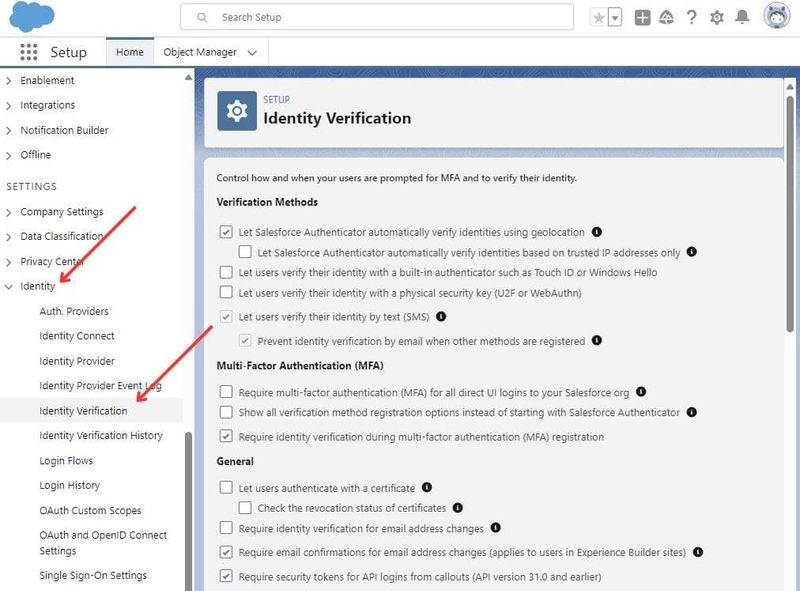This screenshot has height=591, width=800.
Task: Check let users authenticate with a certificate
Action: 226,488
